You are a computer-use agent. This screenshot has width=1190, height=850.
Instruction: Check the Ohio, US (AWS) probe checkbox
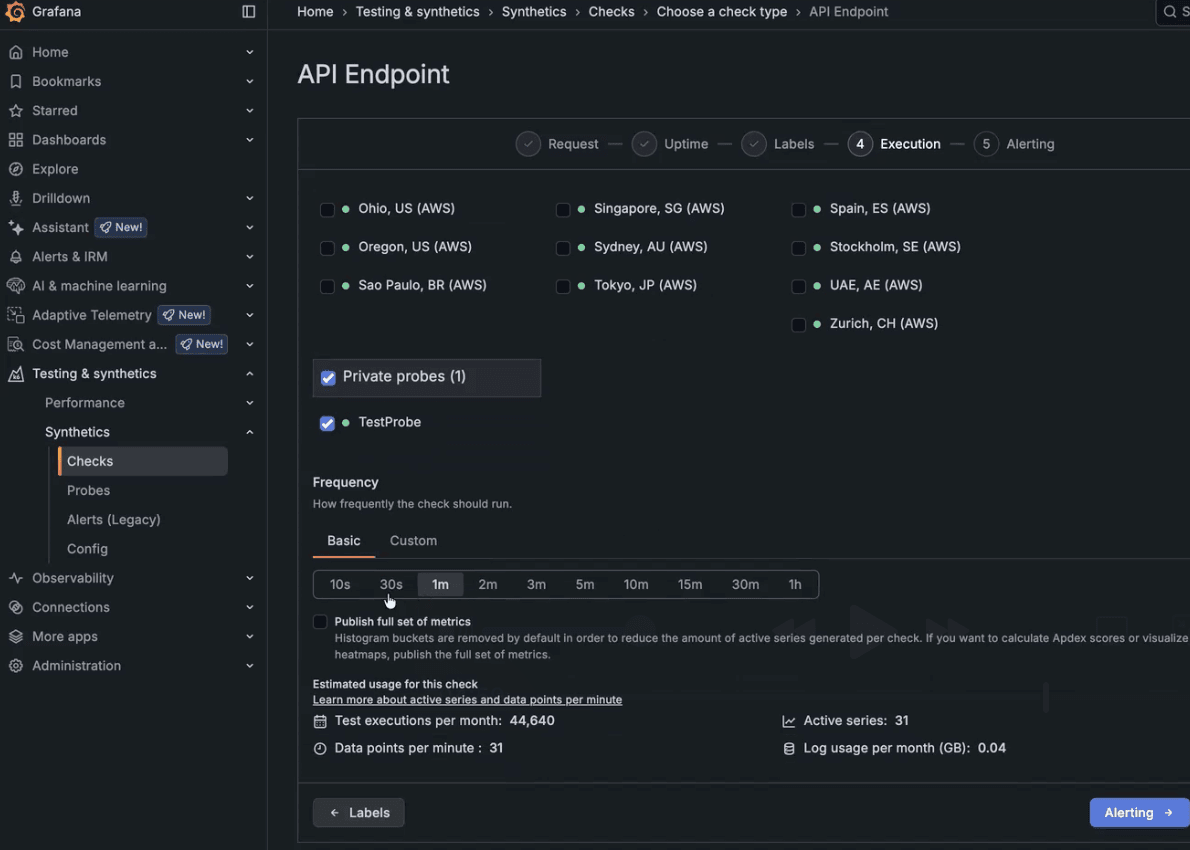[327, 209]
